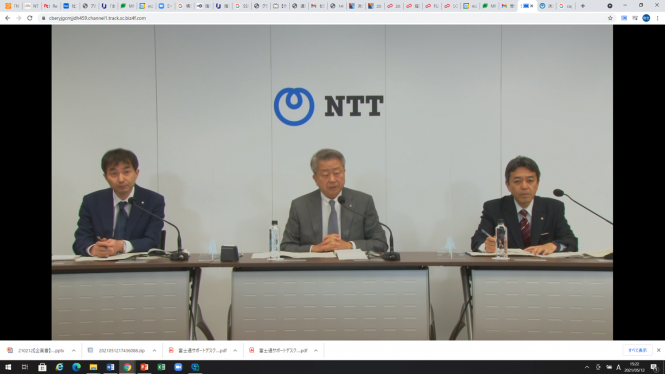This screenshot has height=374, width=665.
Task: Switch to the first browser tab
Action: click(12, 6)
